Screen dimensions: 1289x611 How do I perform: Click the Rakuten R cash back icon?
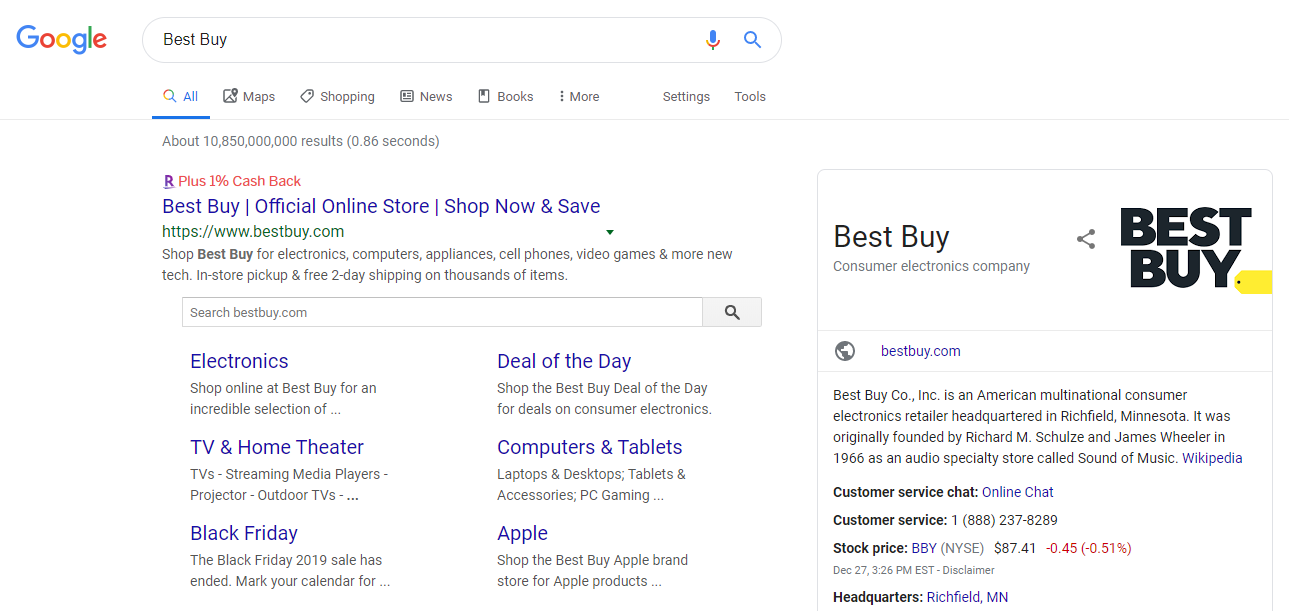[x=168, y=181]
